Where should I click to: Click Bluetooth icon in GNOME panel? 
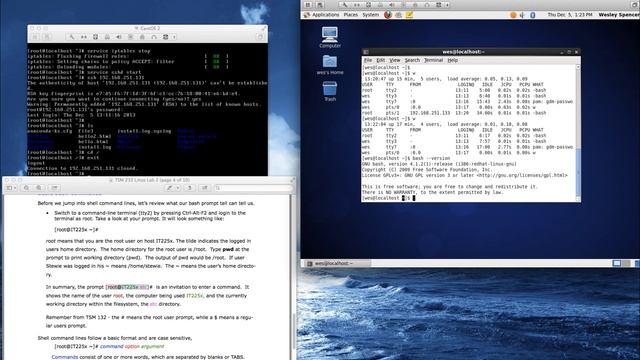tap(532, 15)
